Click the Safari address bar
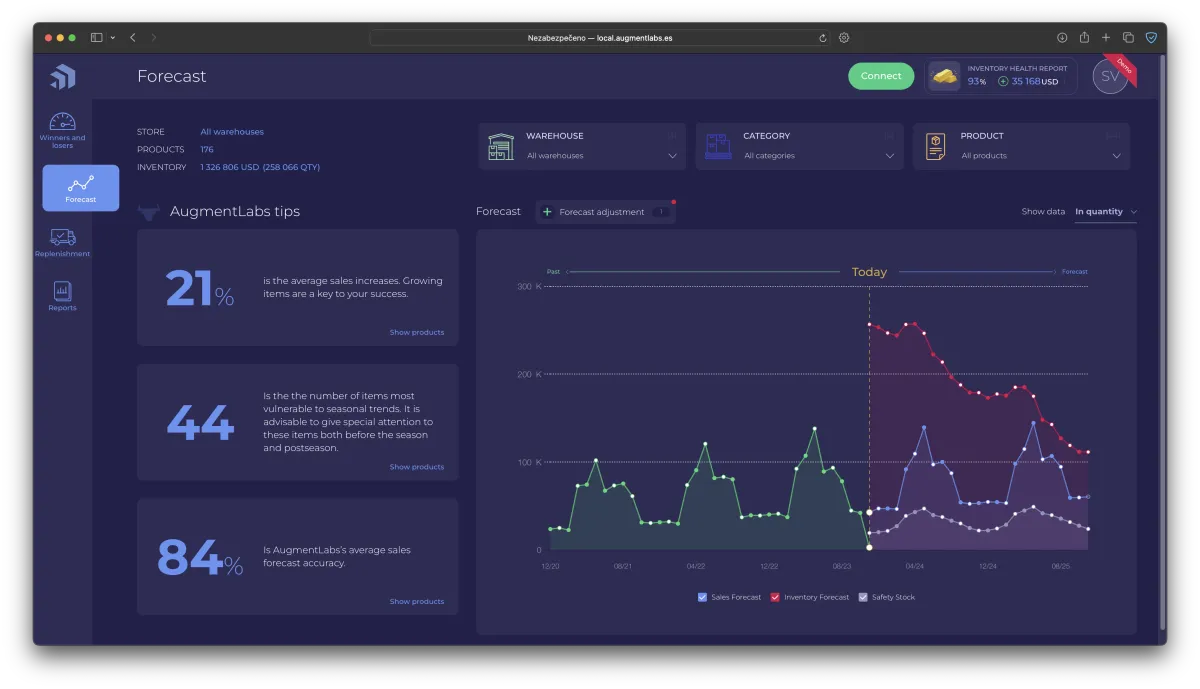The height and width of the screenshot is (689, 1200). [600, 38]
